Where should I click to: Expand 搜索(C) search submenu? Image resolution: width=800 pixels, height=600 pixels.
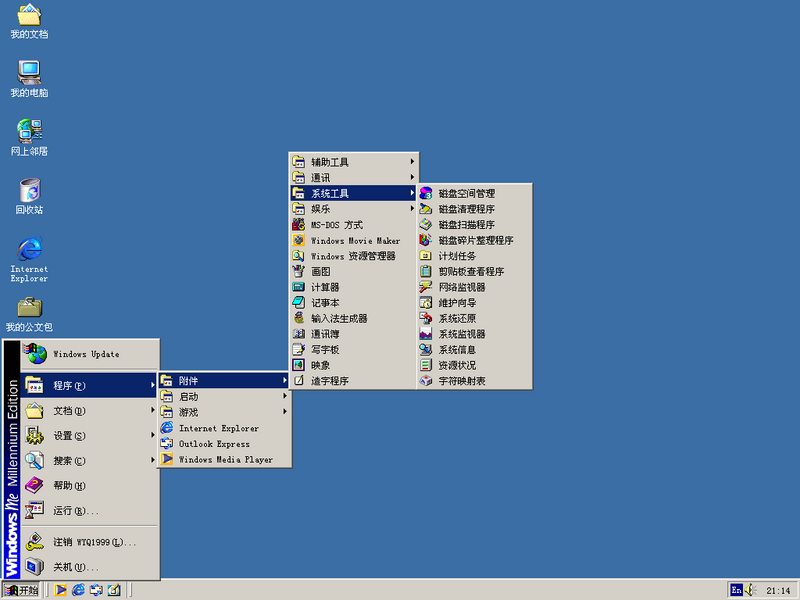coord(89,460)
